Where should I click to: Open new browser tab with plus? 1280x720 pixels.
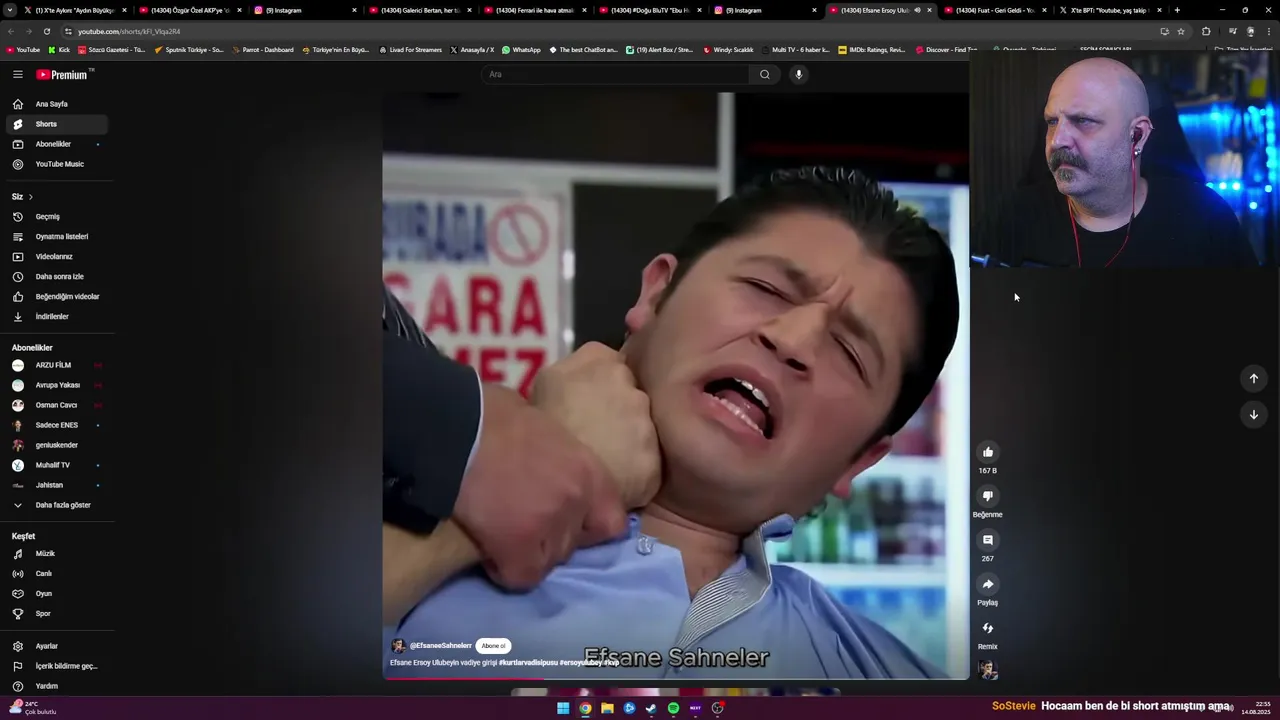1177,10
